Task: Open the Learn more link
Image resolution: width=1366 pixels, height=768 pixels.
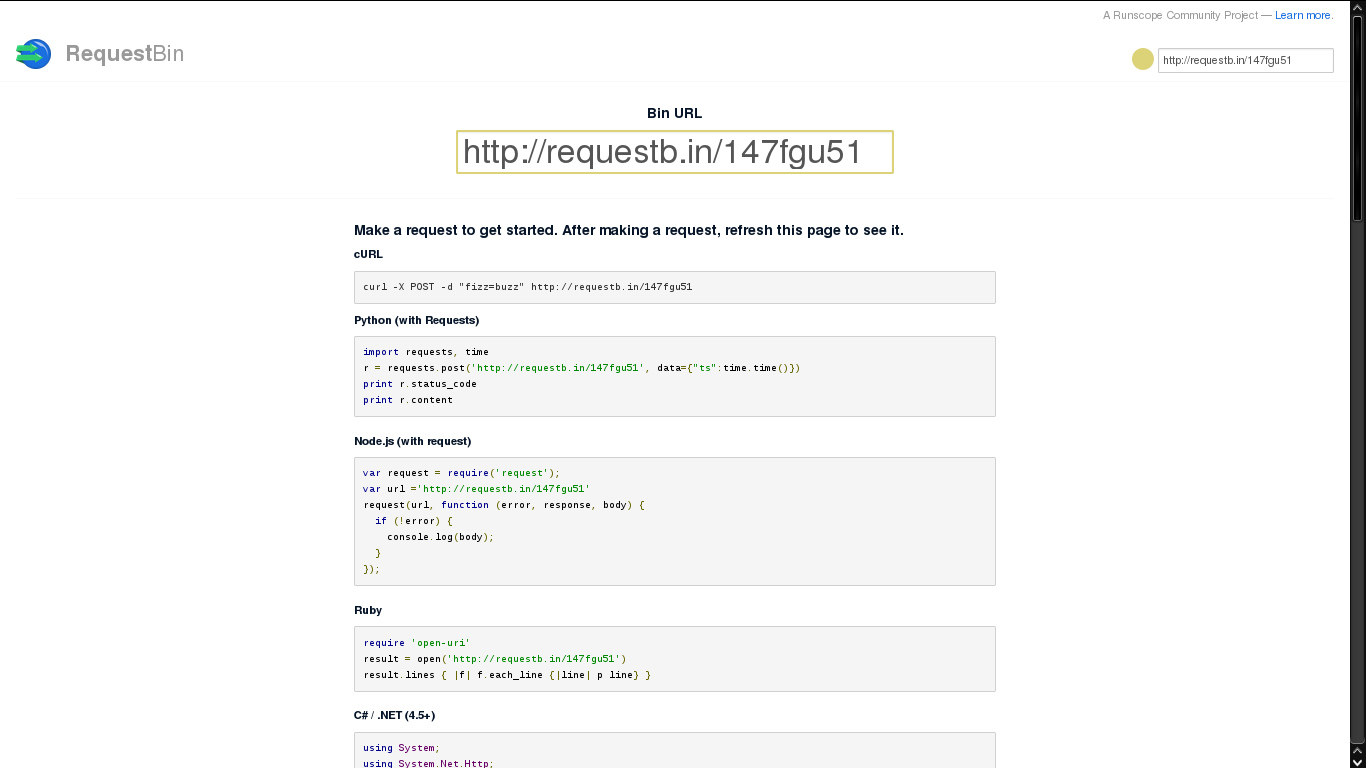Action: pyautogui.click(x=1303, y=15)
